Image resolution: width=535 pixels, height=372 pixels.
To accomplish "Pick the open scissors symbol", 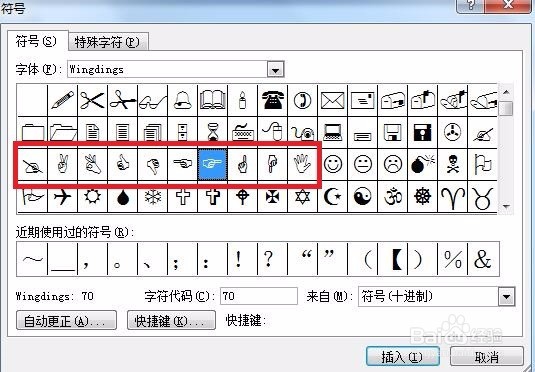I will [92, 100].
